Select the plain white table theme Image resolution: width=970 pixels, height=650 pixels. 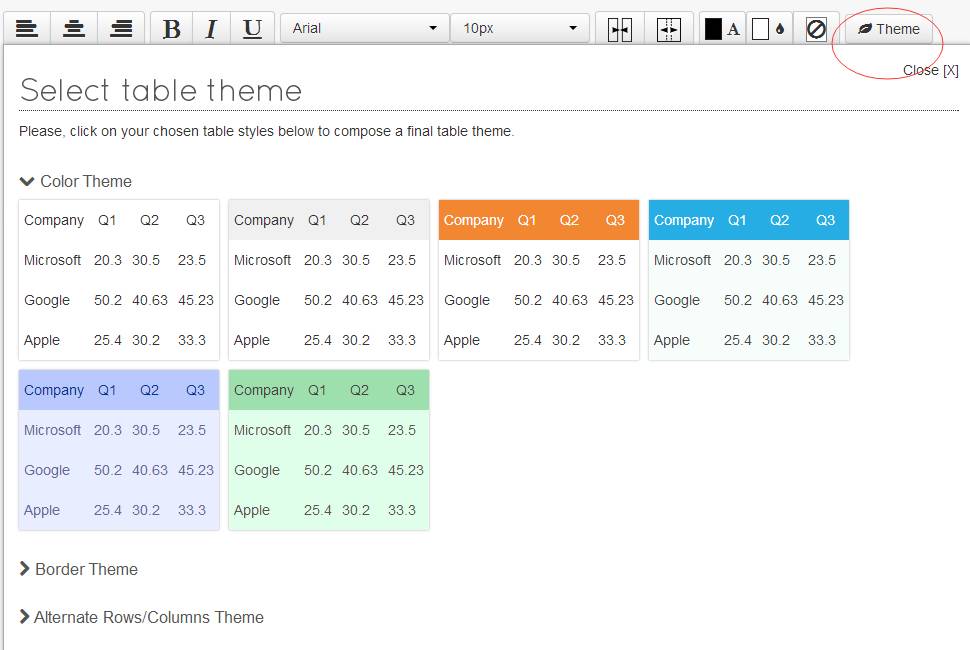pyautogui.click(x=119, y=280)
